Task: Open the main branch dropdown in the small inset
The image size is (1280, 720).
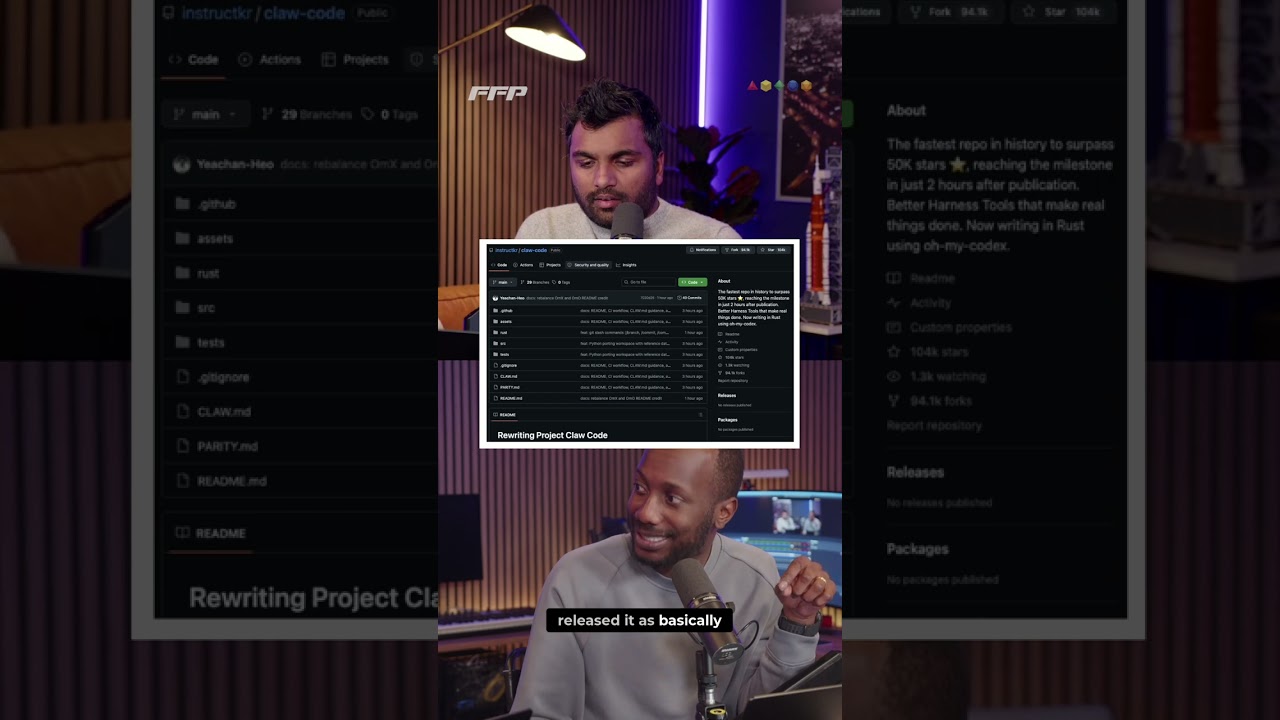Action: pos(503,282)
